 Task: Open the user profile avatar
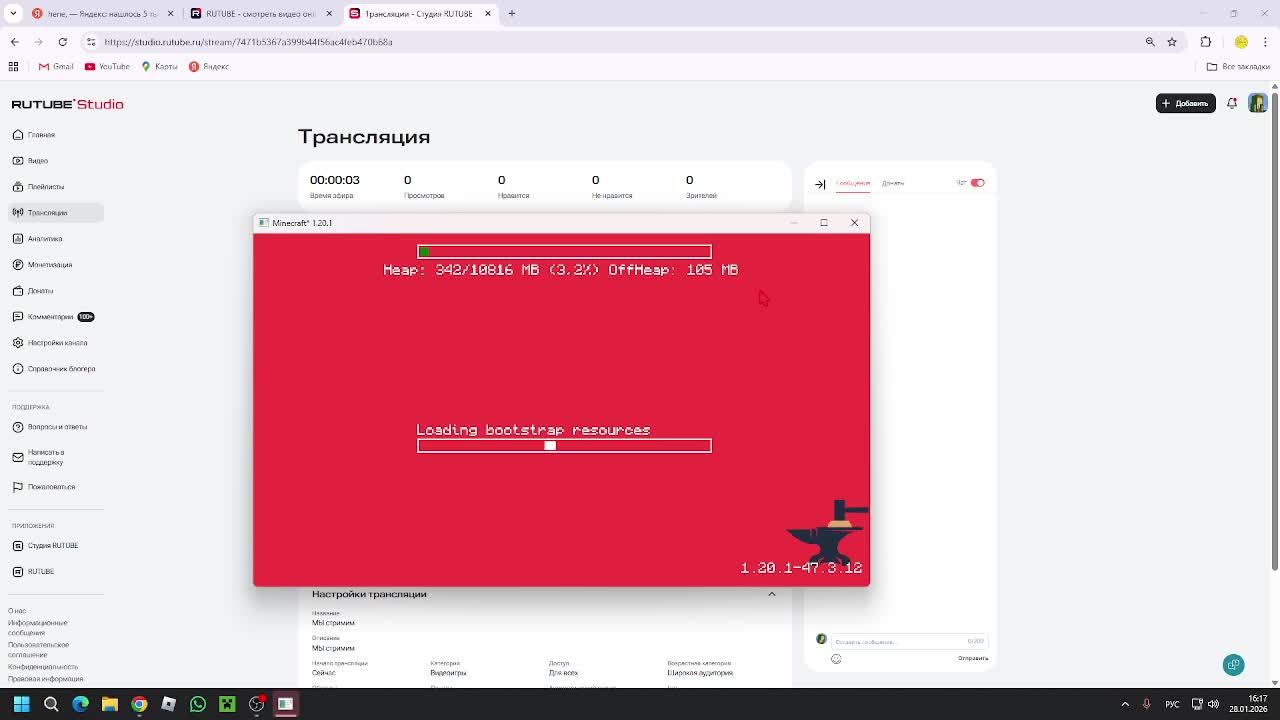[1258, 103]
